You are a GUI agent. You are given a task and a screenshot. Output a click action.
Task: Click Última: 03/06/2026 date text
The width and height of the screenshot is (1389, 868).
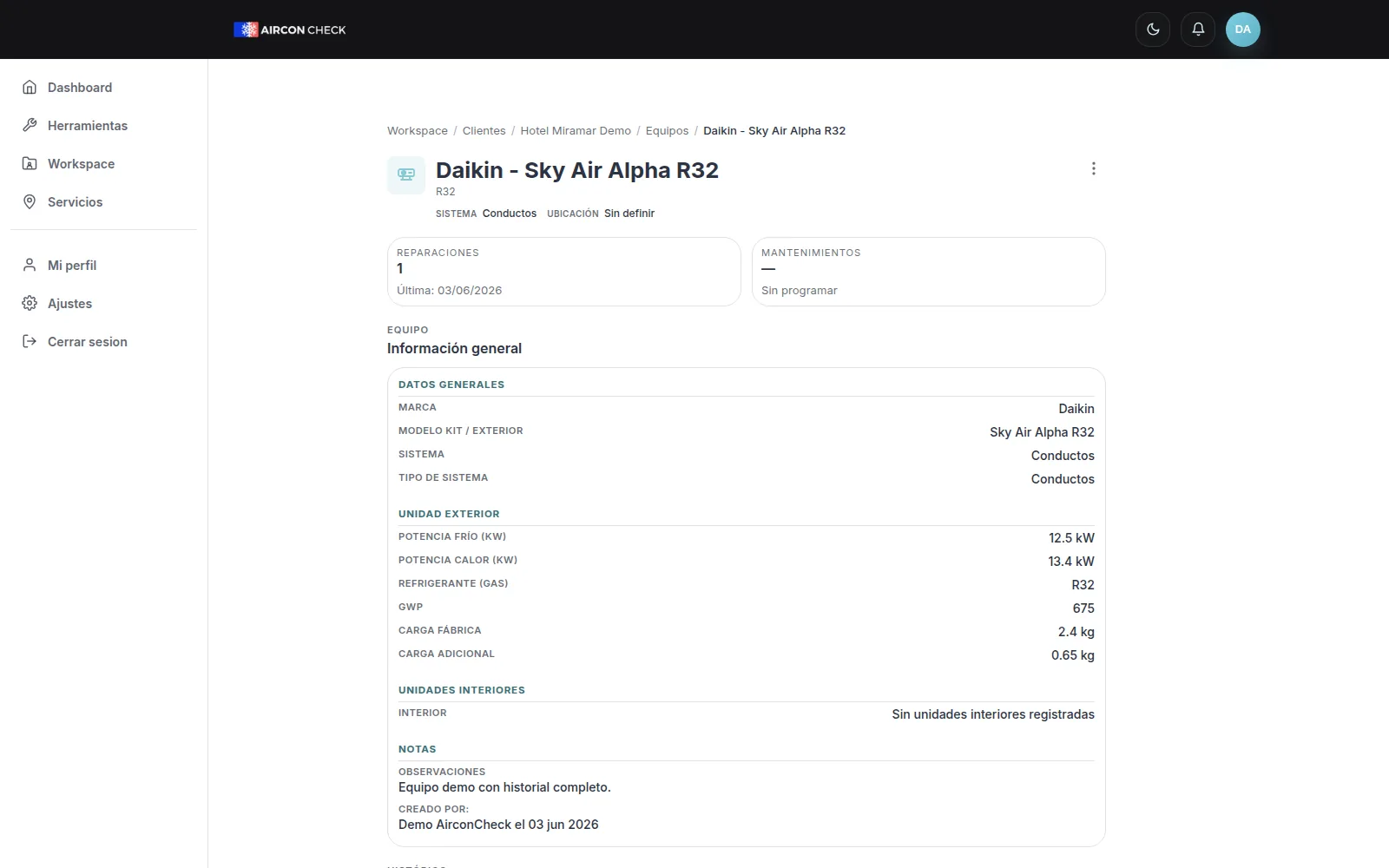[450, 291]
